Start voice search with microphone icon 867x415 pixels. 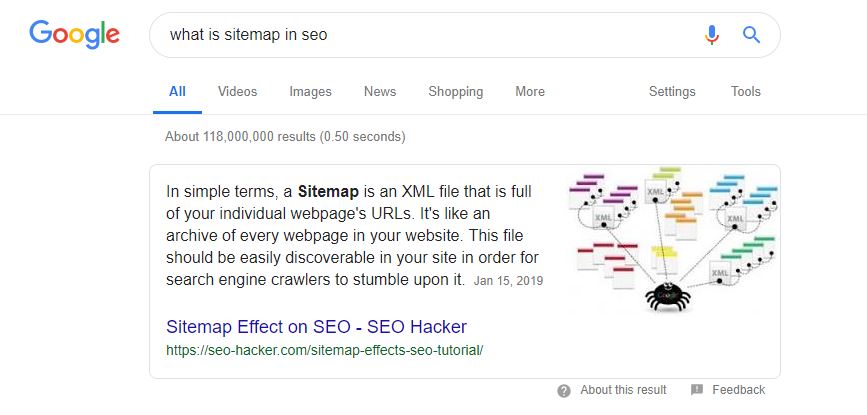click(x=712, y=35)
